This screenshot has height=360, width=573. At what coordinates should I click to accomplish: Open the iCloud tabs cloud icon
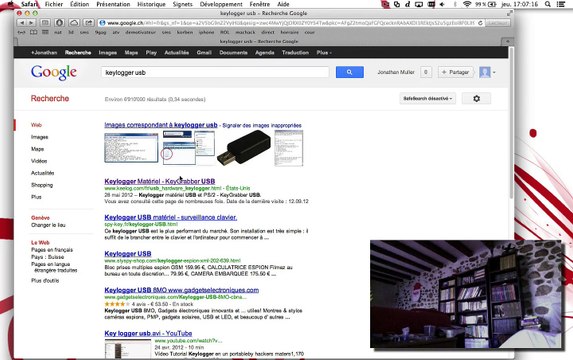coord(74,23)
